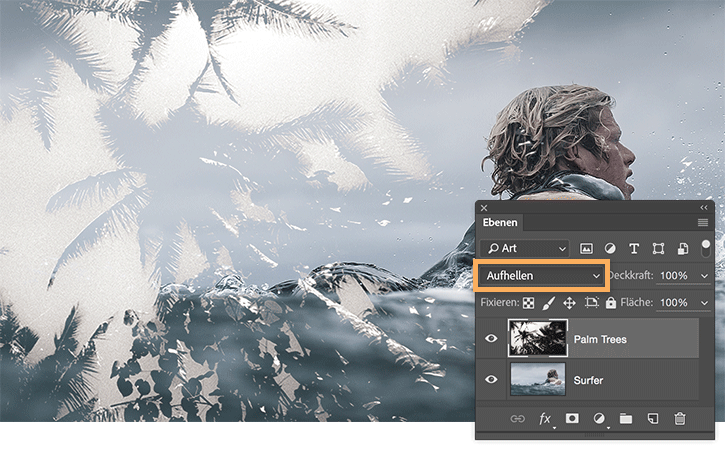725x450 pixels.
Task: Close the Ebenen panel
Action: [484, 208]
